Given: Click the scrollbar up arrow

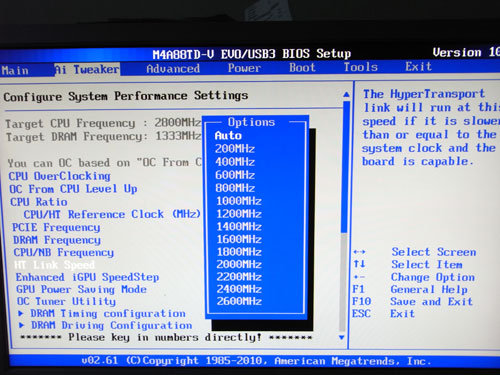Looking at the screenshot, I should pos(346,94).
